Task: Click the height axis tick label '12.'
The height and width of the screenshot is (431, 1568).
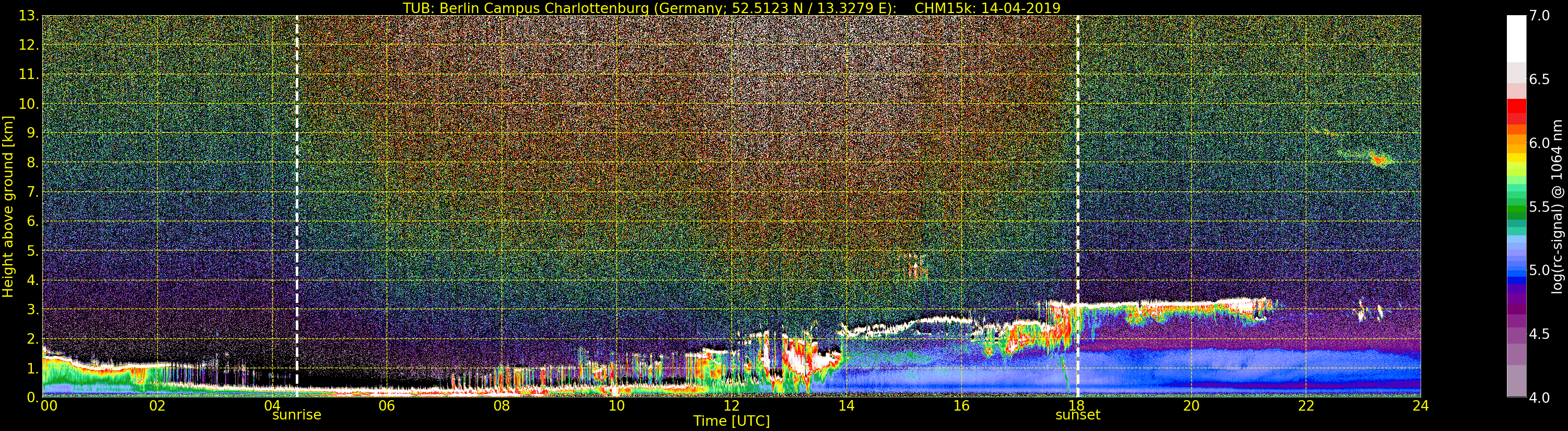Action: tap(28, 45)
